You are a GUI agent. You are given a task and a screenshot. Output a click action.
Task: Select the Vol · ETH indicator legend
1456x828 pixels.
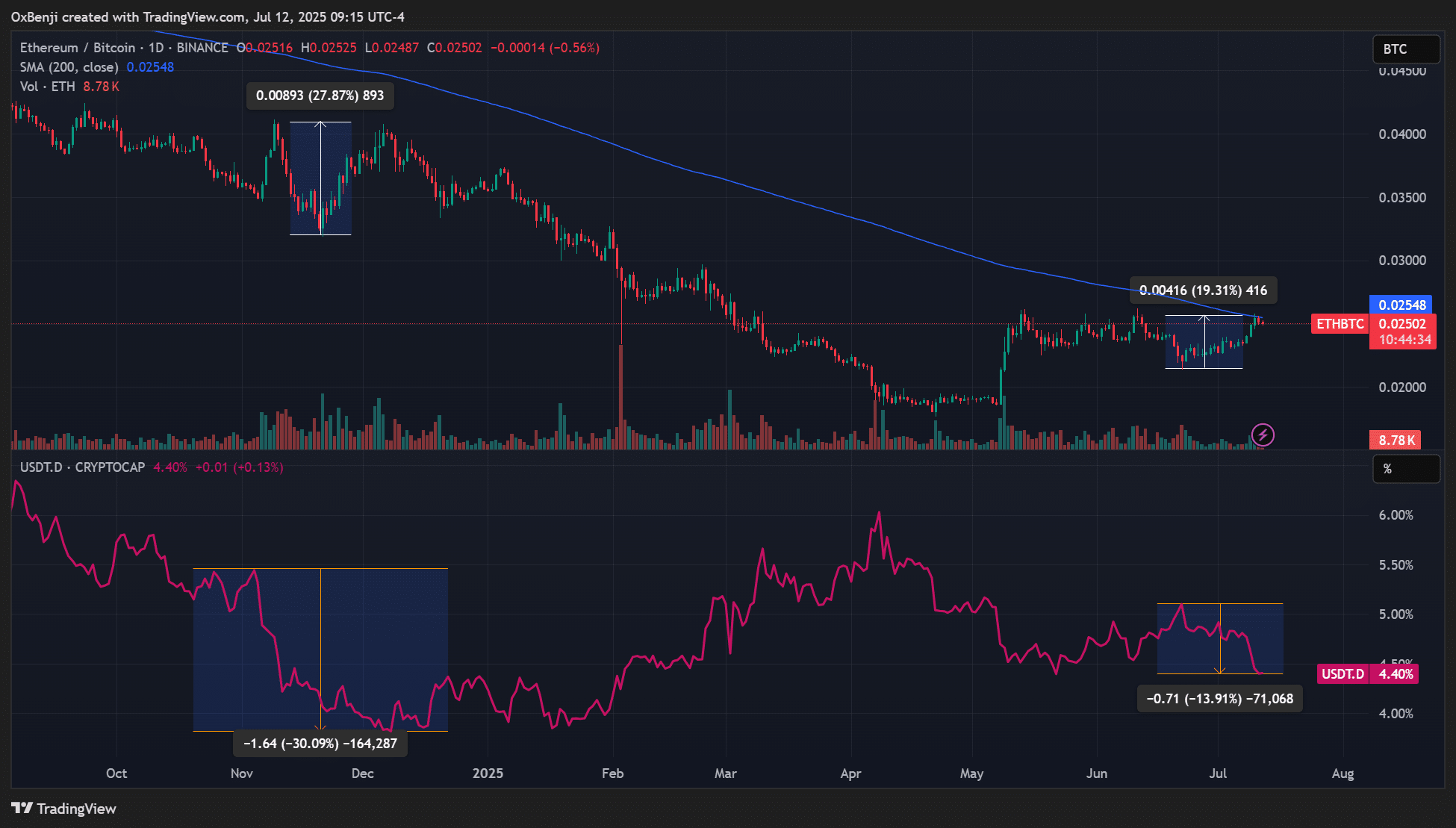click(x=48, y=87)
